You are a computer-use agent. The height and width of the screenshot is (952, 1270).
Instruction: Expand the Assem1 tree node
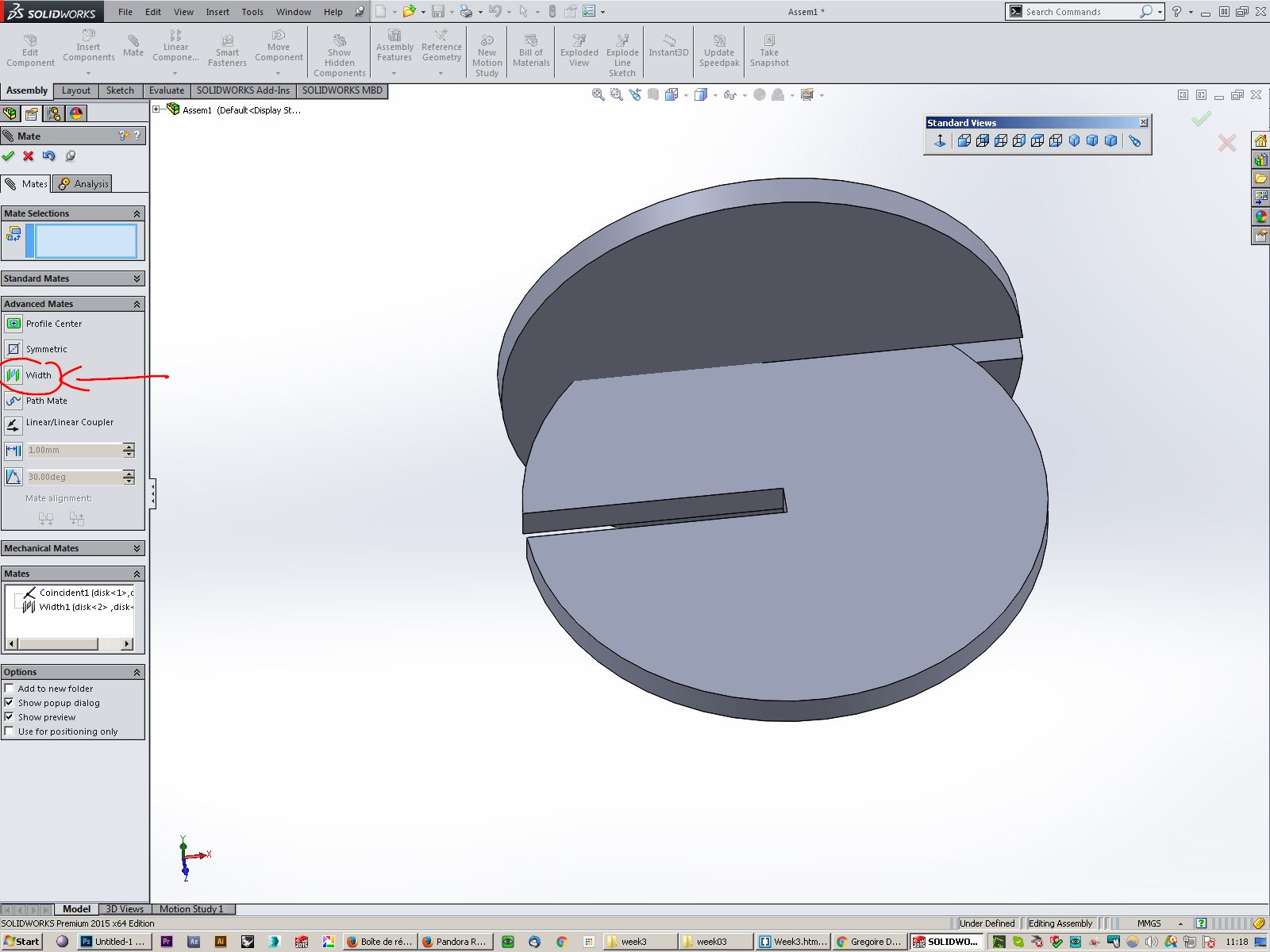pos(156,109)
